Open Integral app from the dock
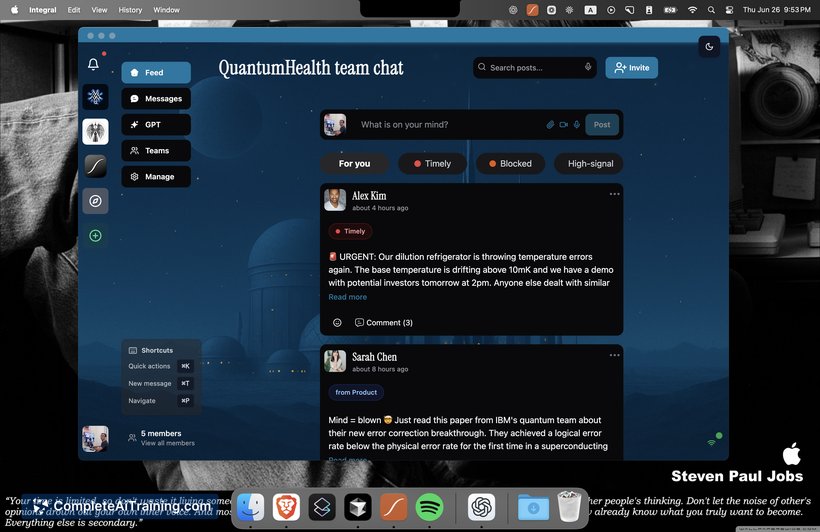 (x=393, y=507)
